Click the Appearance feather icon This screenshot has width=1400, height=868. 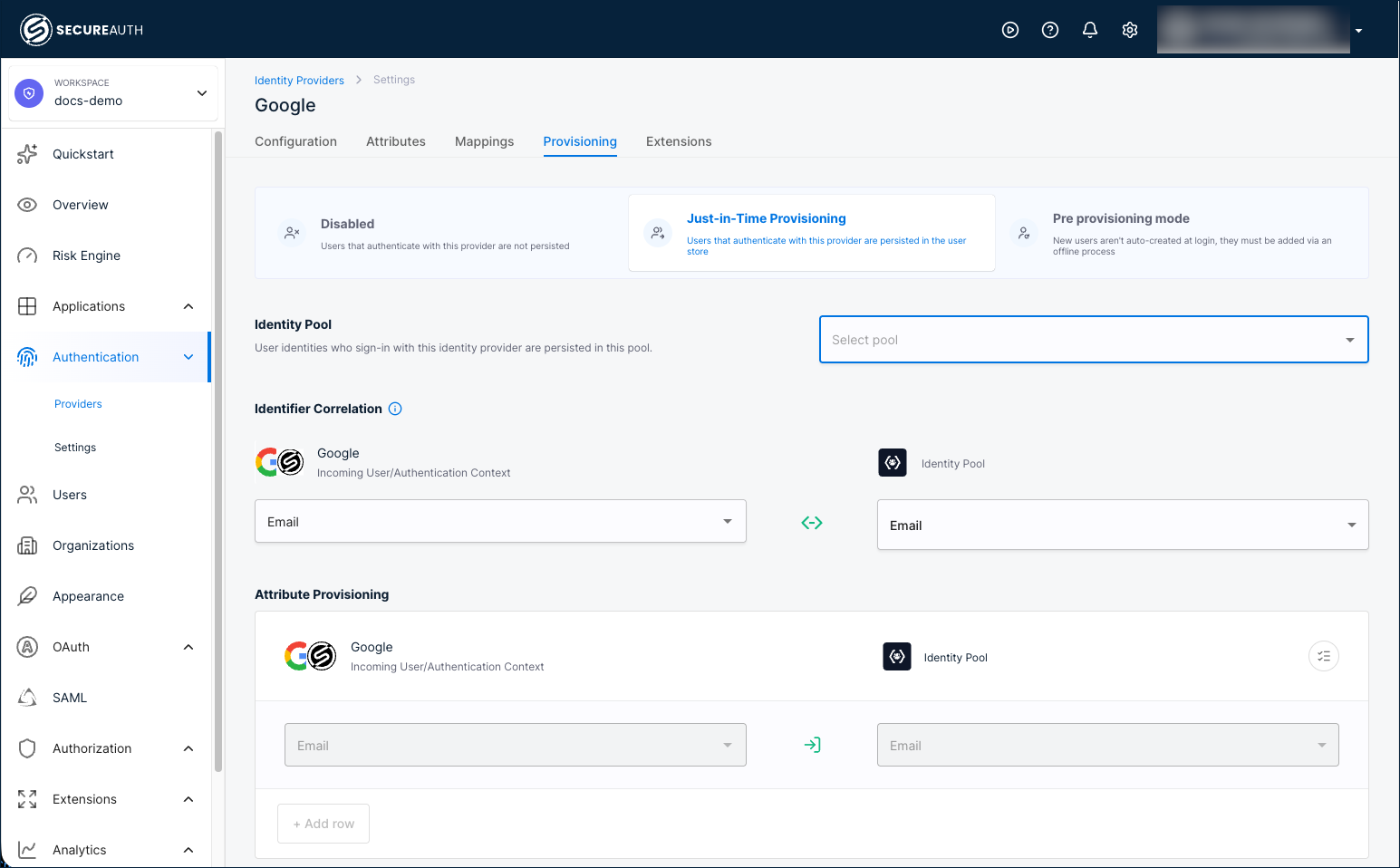pos(27,596)
